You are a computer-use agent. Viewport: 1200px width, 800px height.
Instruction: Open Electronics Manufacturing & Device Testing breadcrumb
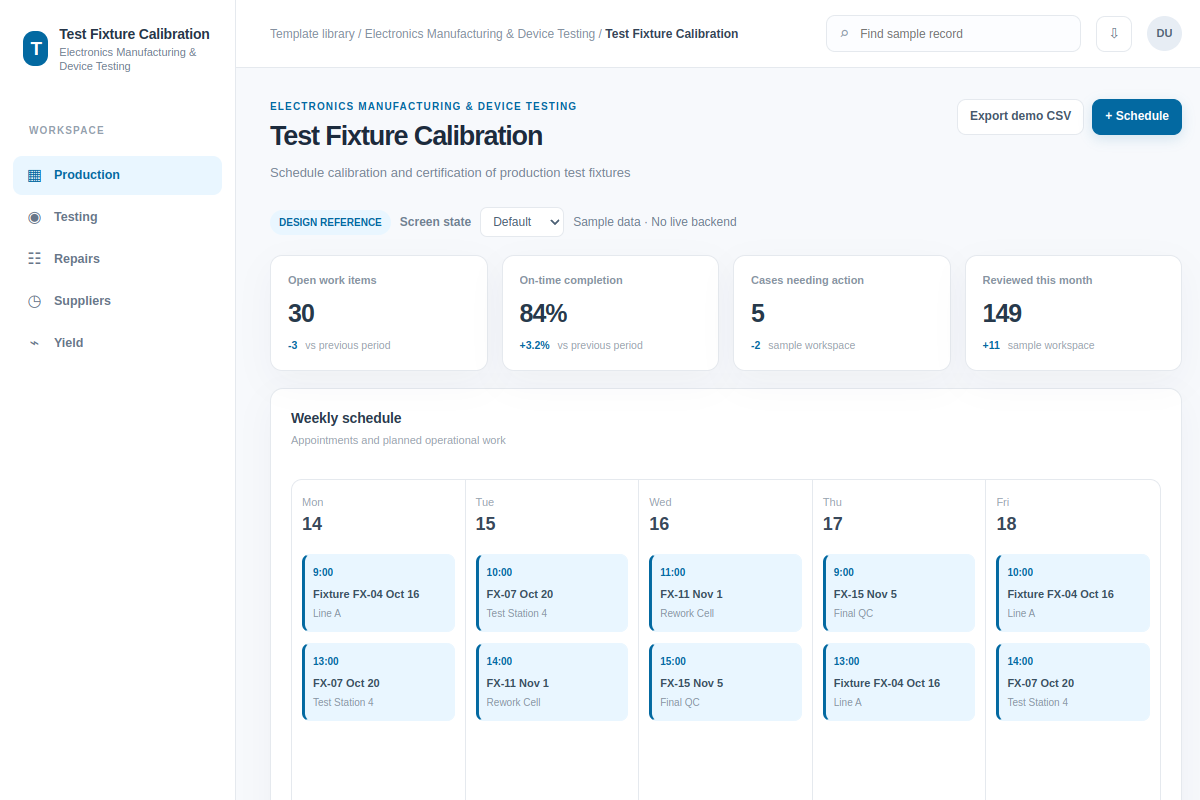[x=480, y=34]
